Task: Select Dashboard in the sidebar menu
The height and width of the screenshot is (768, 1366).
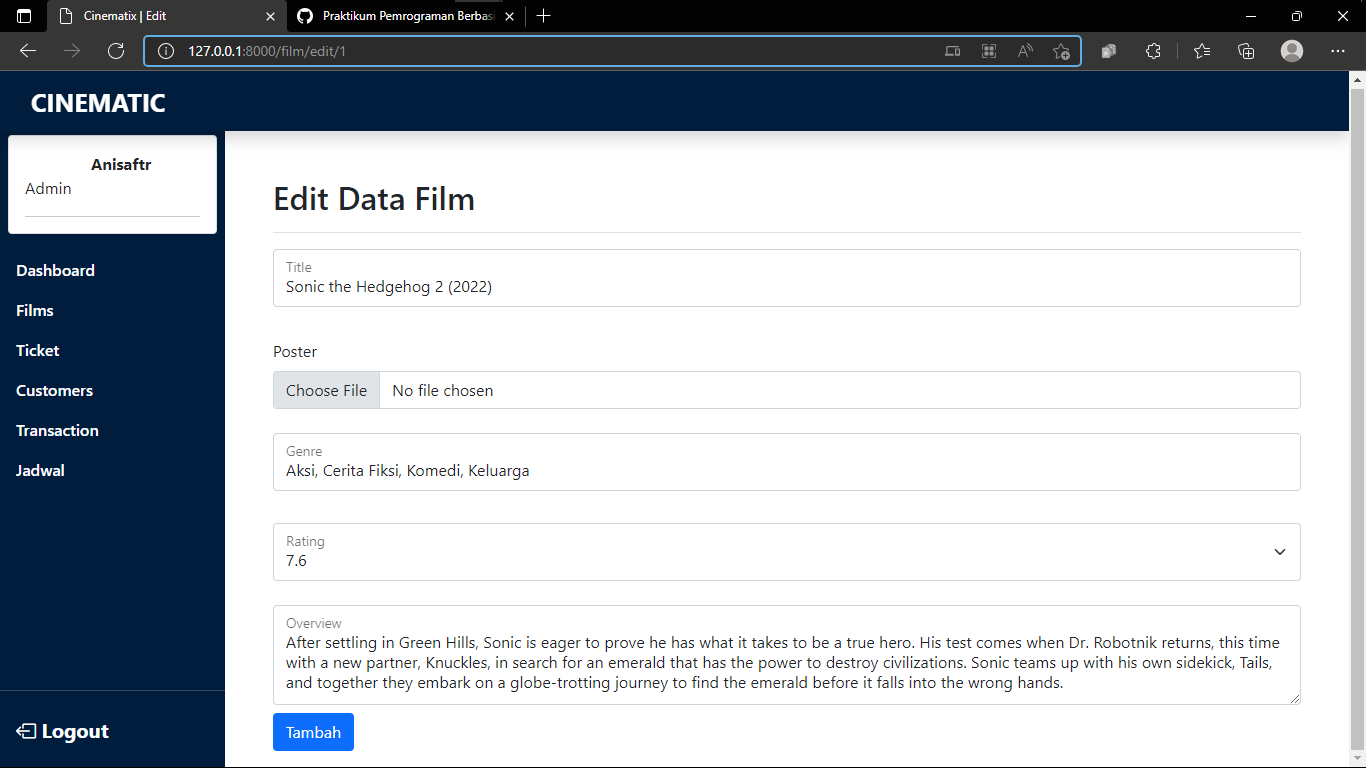Action: tap(55, 270)
